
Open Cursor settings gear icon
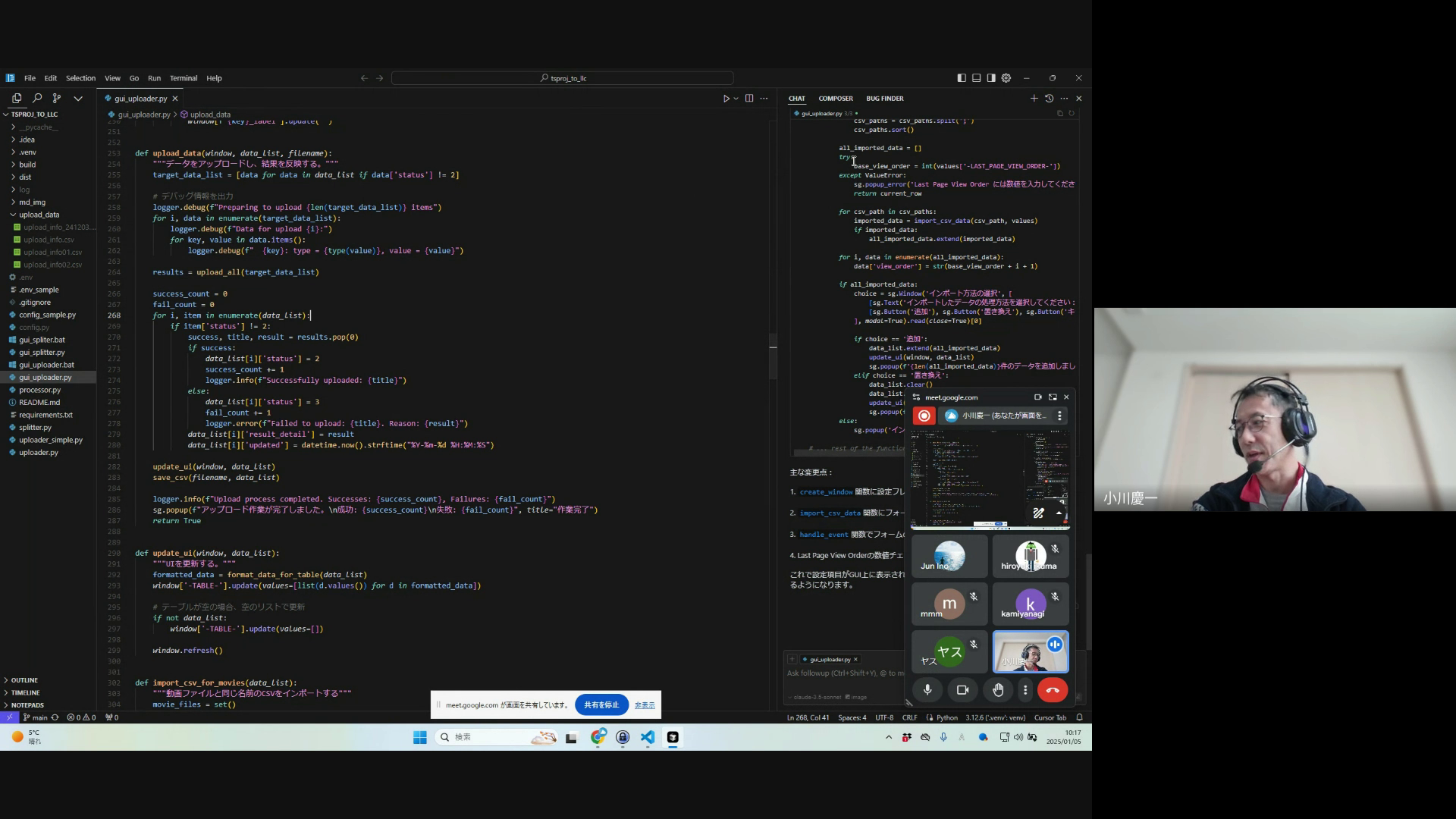pos(1006,78)
